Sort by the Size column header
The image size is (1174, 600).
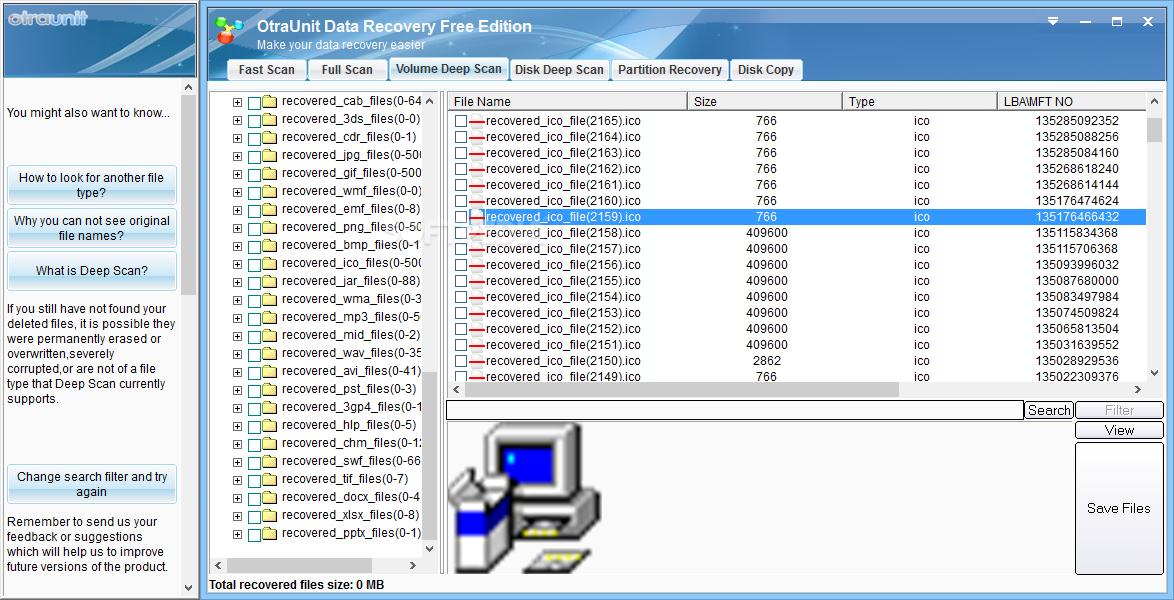tap(765, 101)
